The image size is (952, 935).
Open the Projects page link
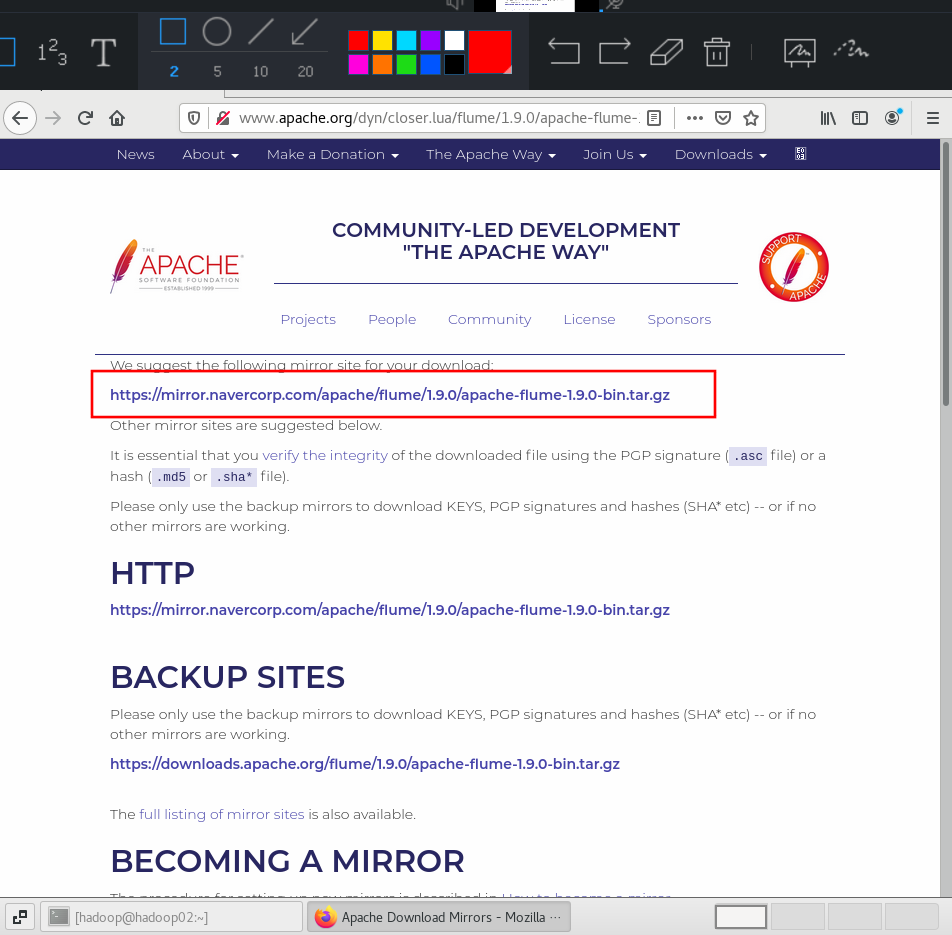[x=308, y=319]
